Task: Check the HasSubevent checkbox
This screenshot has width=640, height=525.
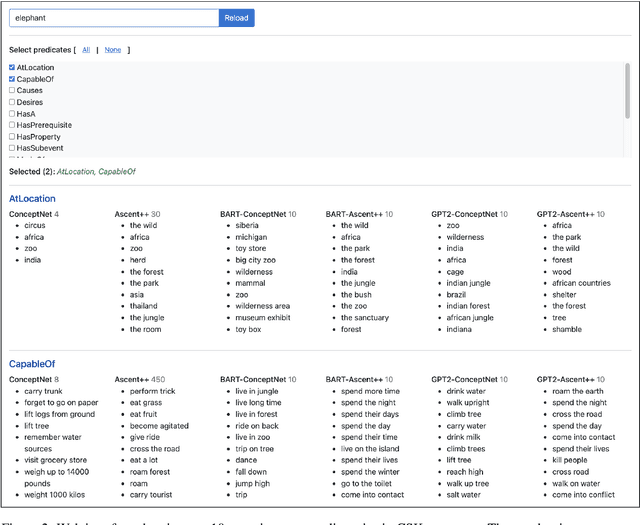Action: (12, 148)
